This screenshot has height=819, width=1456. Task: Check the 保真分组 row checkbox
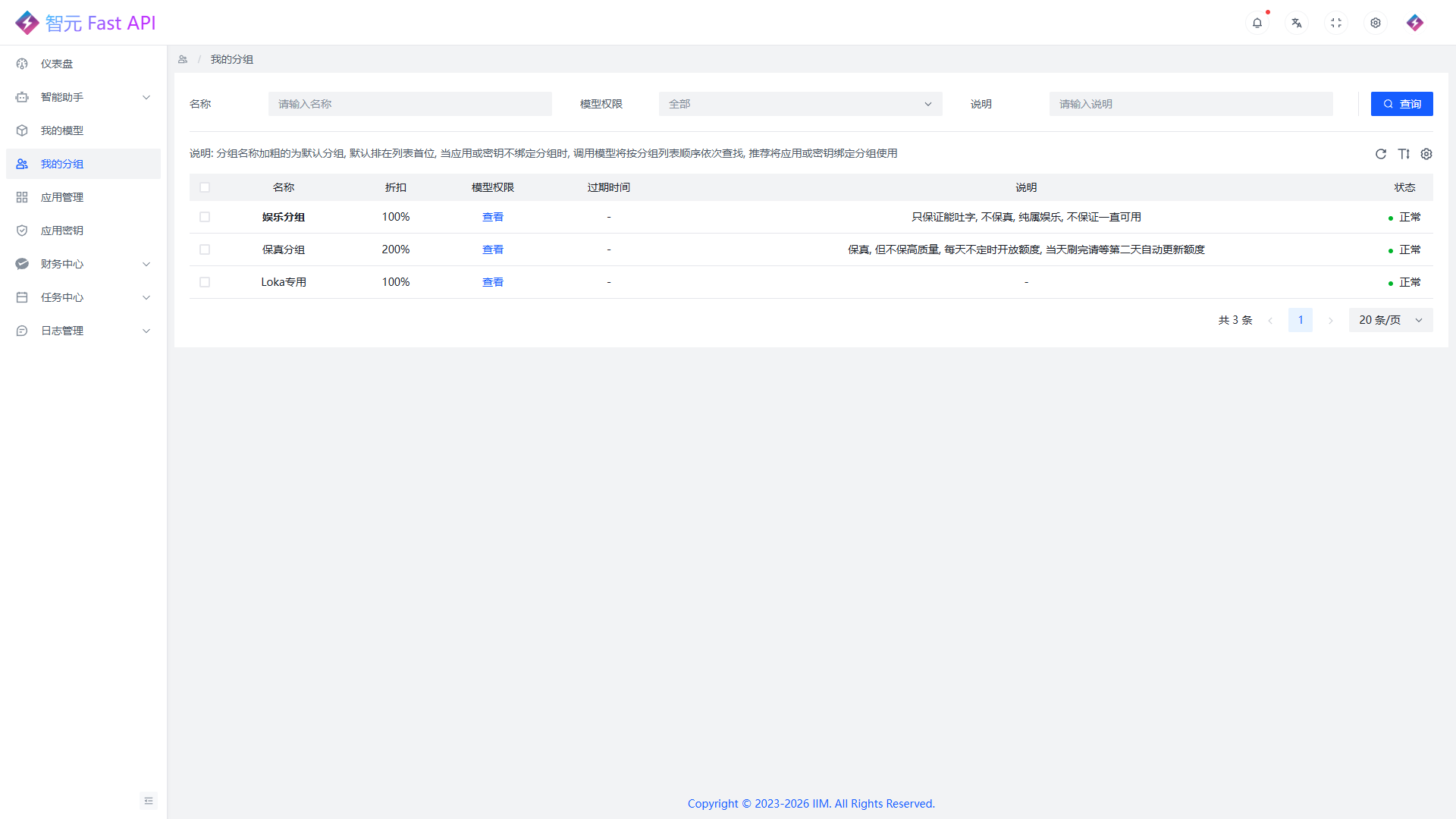point(205,249)
